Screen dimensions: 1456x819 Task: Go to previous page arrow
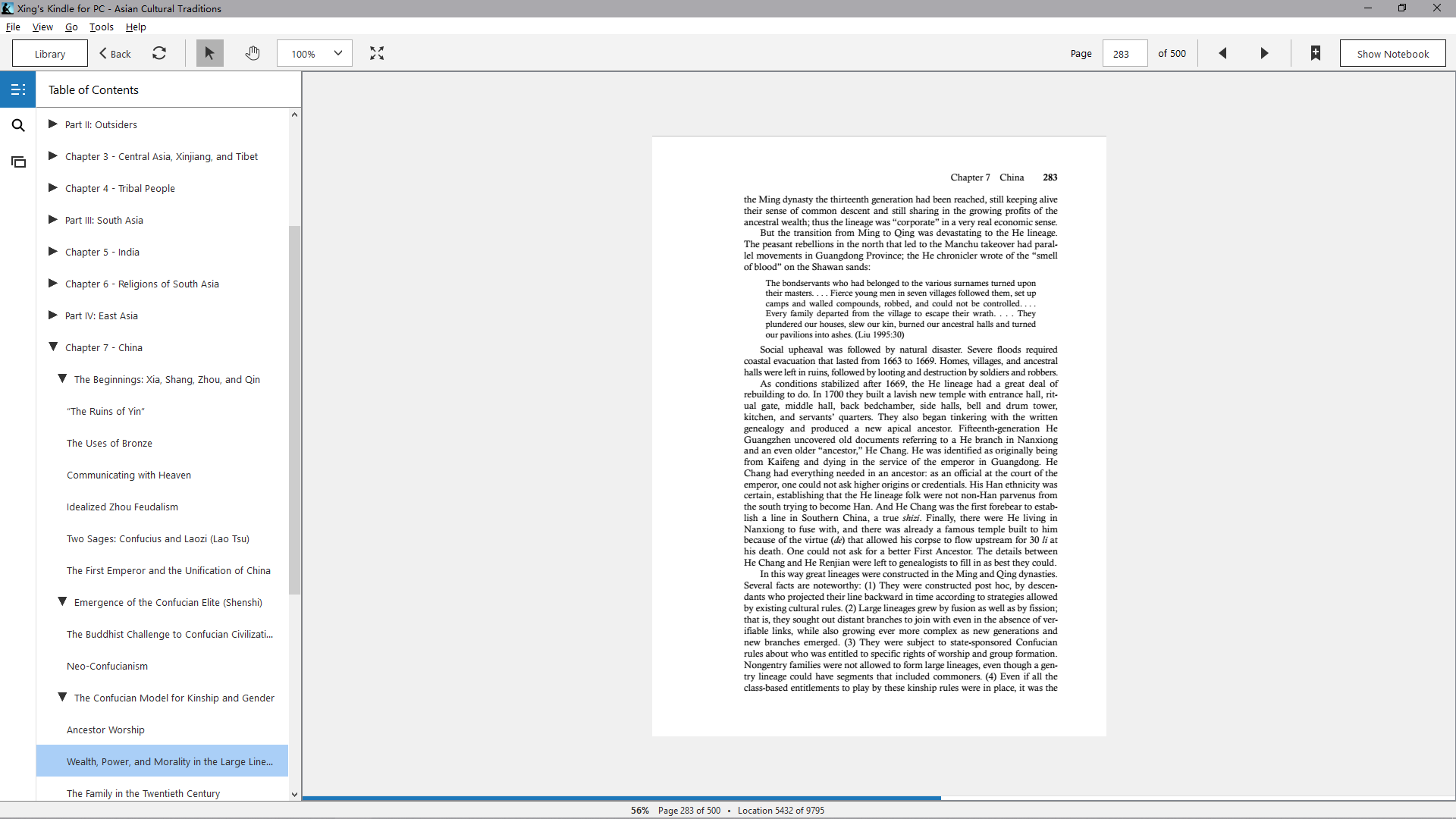pos(1222,53)
